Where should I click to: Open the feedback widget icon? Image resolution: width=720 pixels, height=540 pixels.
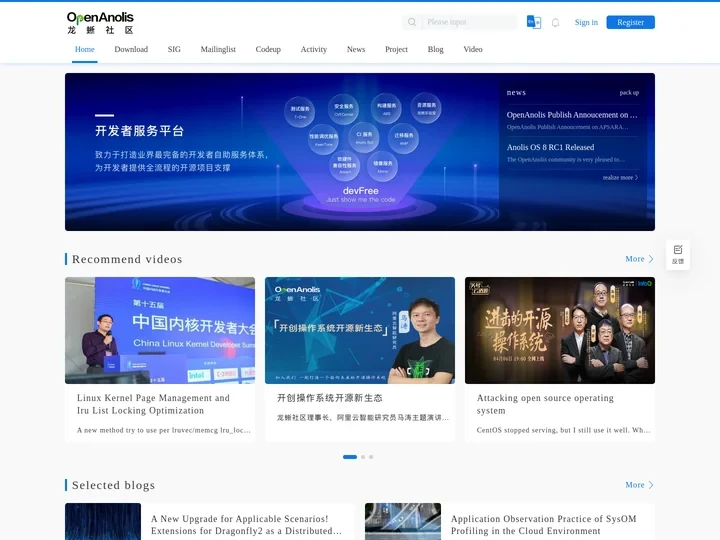678,254
